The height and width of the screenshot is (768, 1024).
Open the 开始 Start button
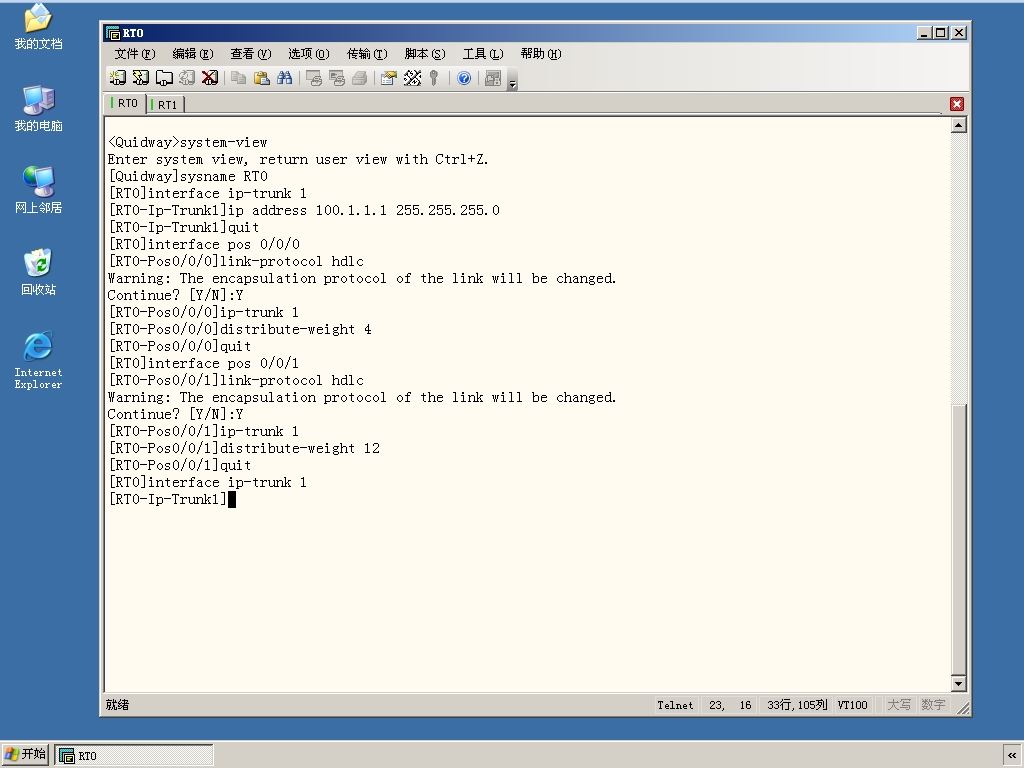(25, 754)
